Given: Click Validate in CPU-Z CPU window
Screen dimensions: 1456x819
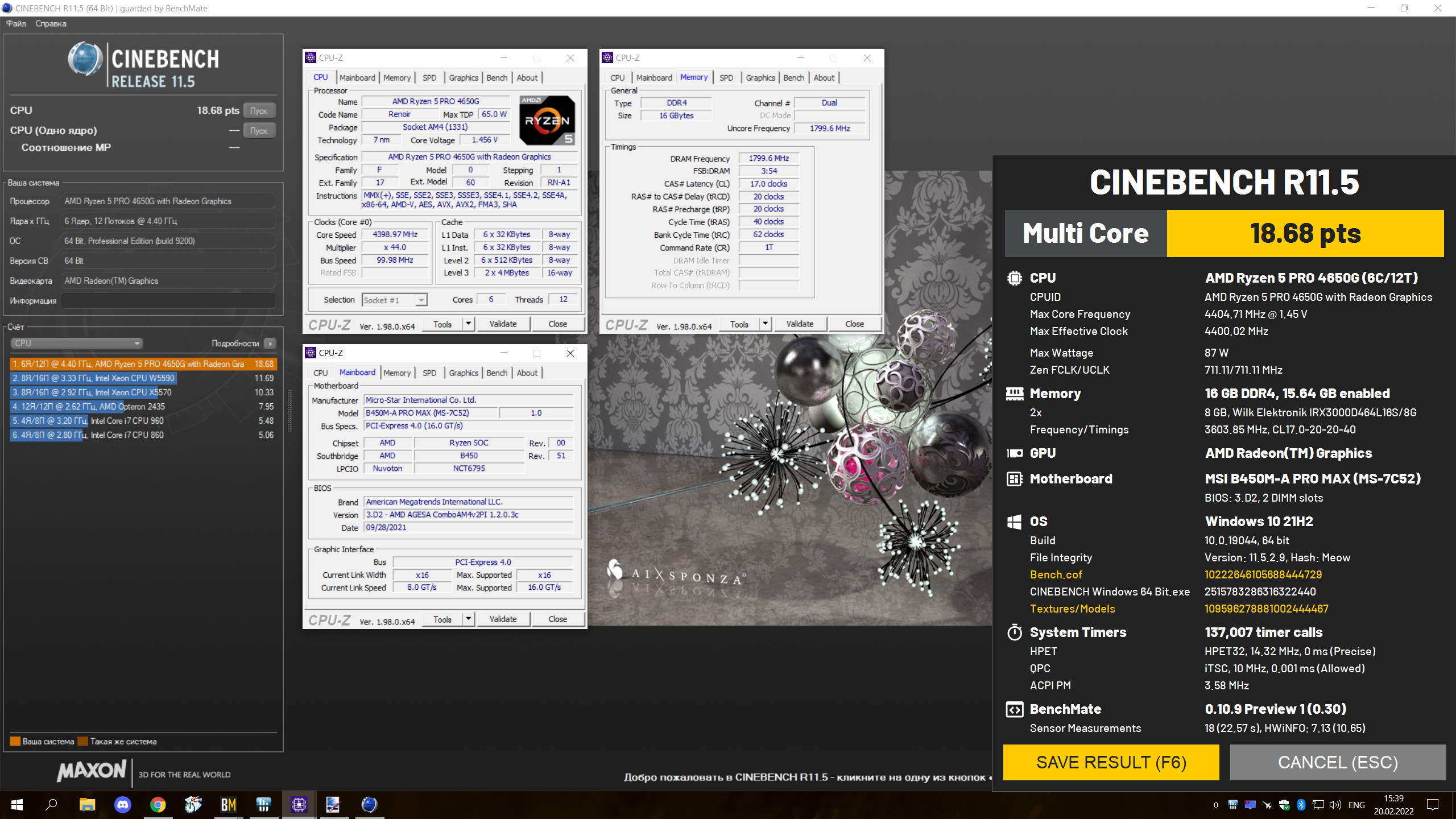Looking at the screenshot, I should coord(503,324).
